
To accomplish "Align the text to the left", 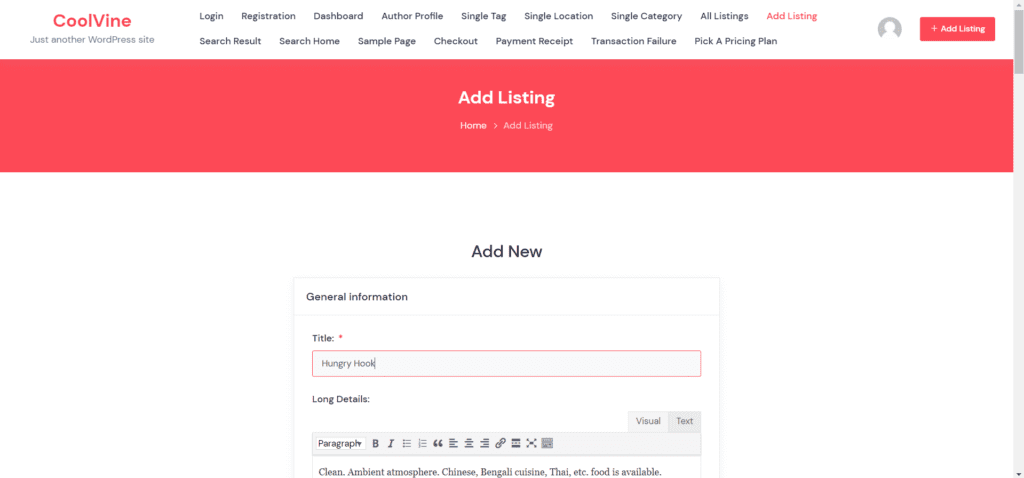I will pyautogui.click(x=453, y=443).
